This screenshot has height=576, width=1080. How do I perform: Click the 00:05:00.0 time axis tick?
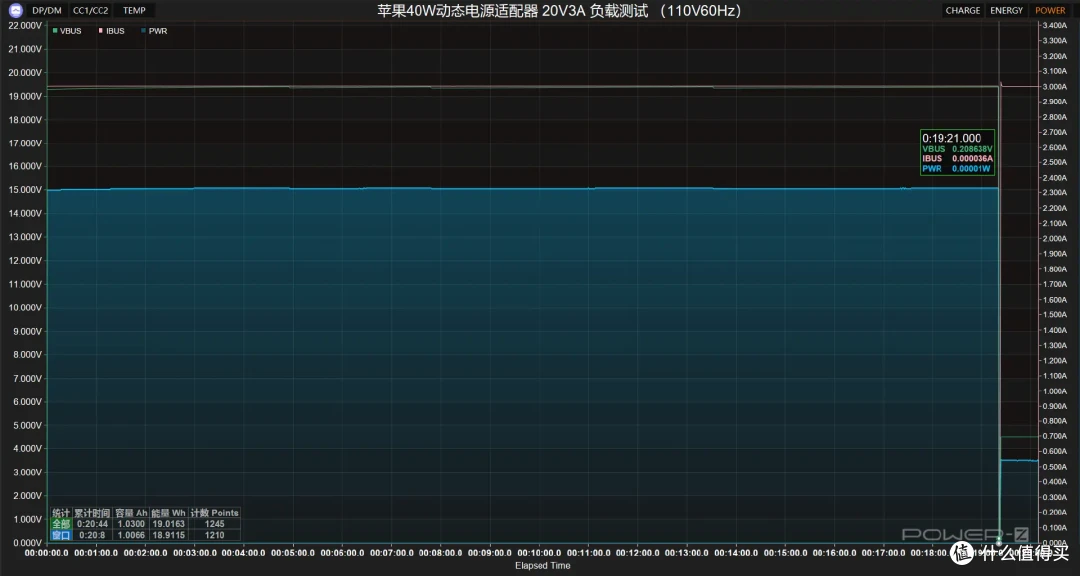point(293,553)
